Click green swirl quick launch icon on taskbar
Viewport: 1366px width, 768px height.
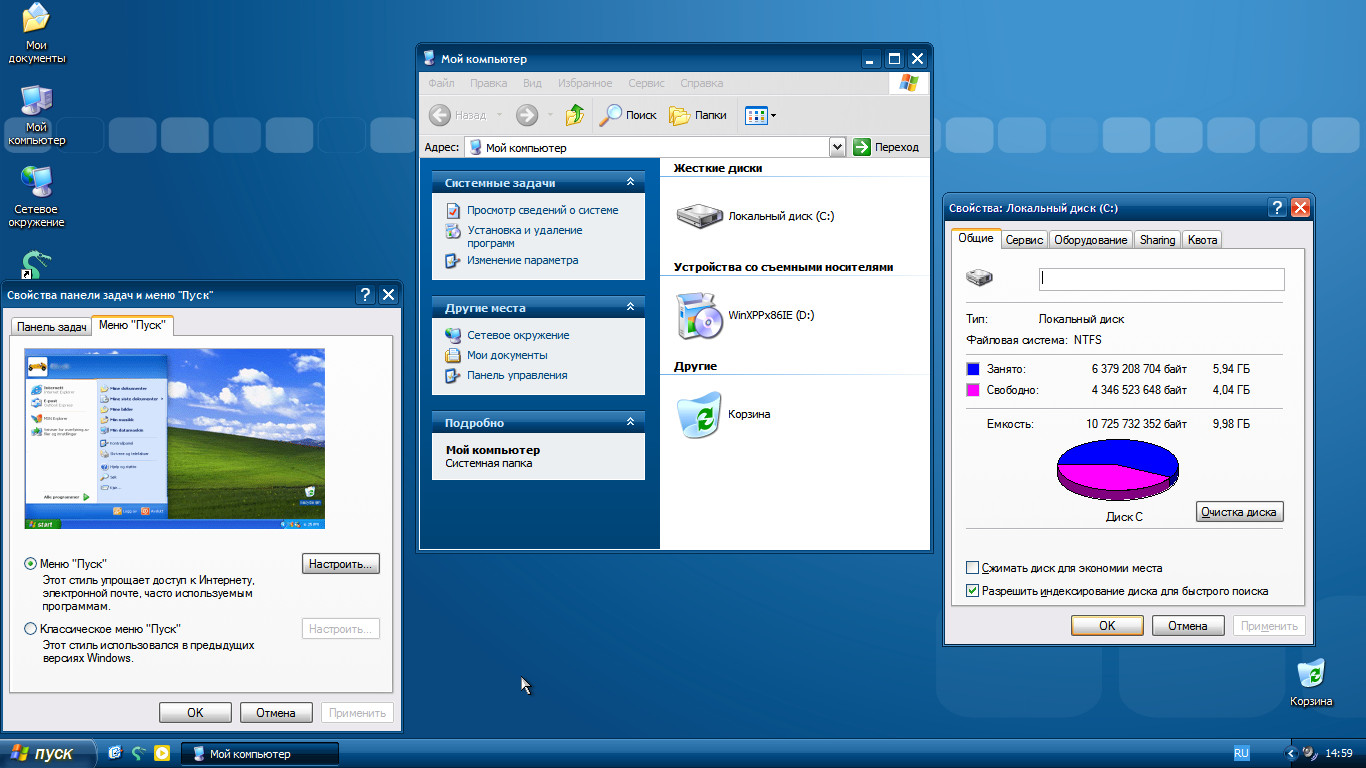(139, 753)
